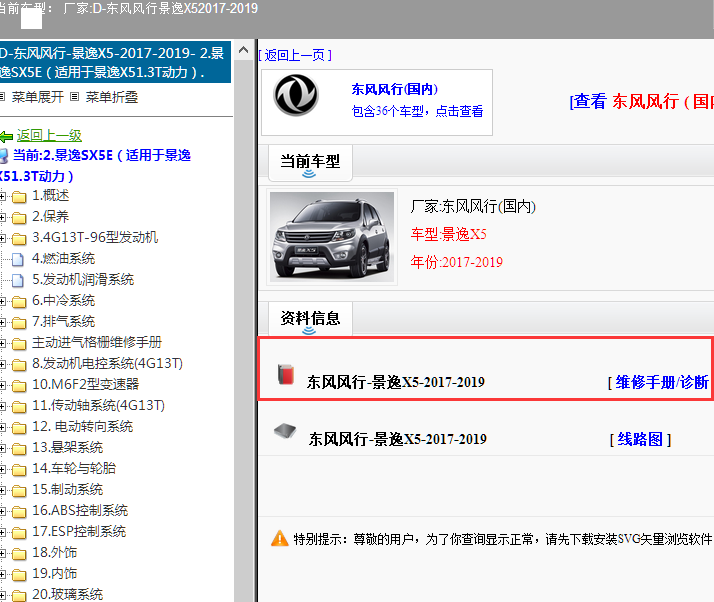Click the 年份:2017-2019 text
The image size is (714, 602).
coord(456,262)
